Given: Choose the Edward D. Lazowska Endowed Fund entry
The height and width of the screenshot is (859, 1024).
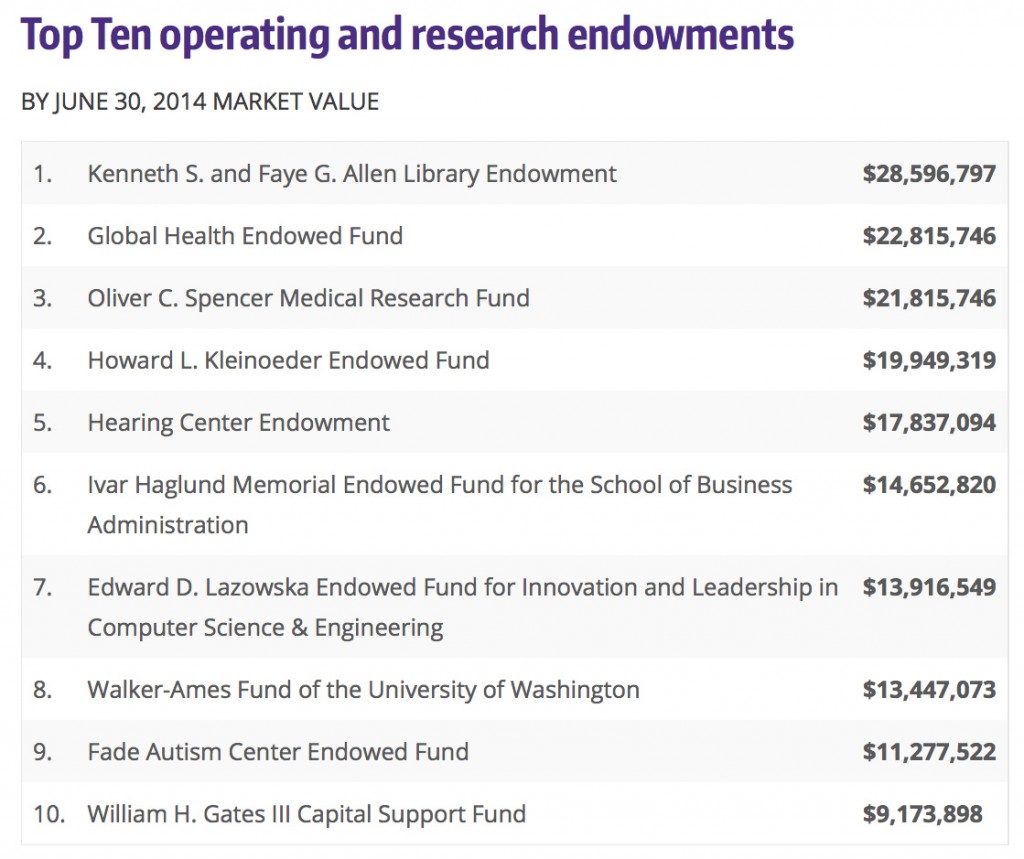Looking at the screenshot, I should pyautogui.click(x=462, y=587).
